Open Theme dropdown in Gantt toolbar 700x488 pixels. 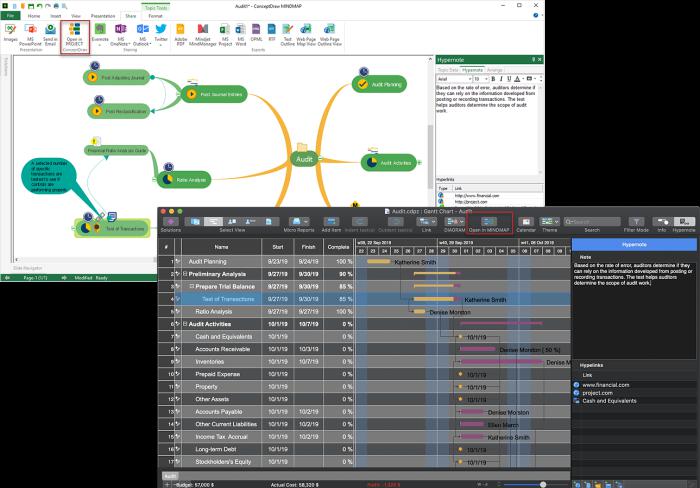tap(557, 221)
